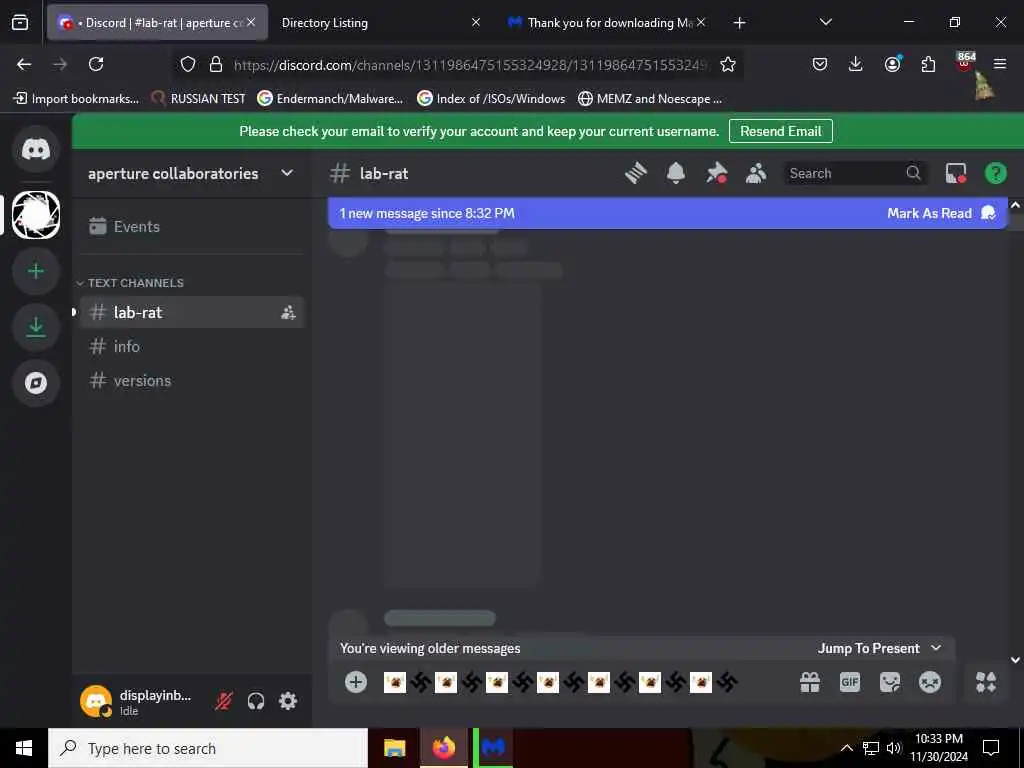Screen dimensions: 1024x768
Task: Click the site padlock icon
Action: (x=216, y=64)
